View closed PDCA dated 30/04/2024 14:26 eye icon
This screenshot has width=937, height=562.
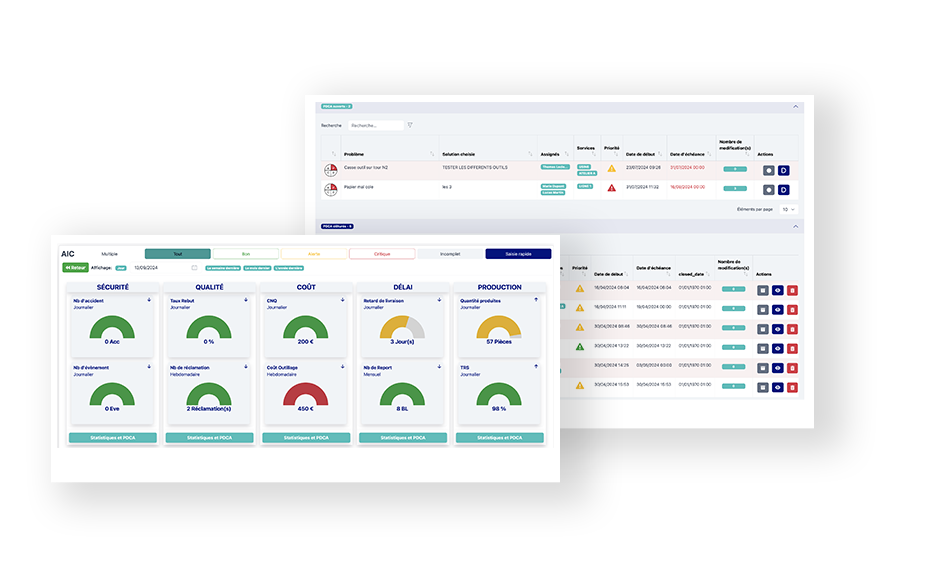(x=777, y=368)
